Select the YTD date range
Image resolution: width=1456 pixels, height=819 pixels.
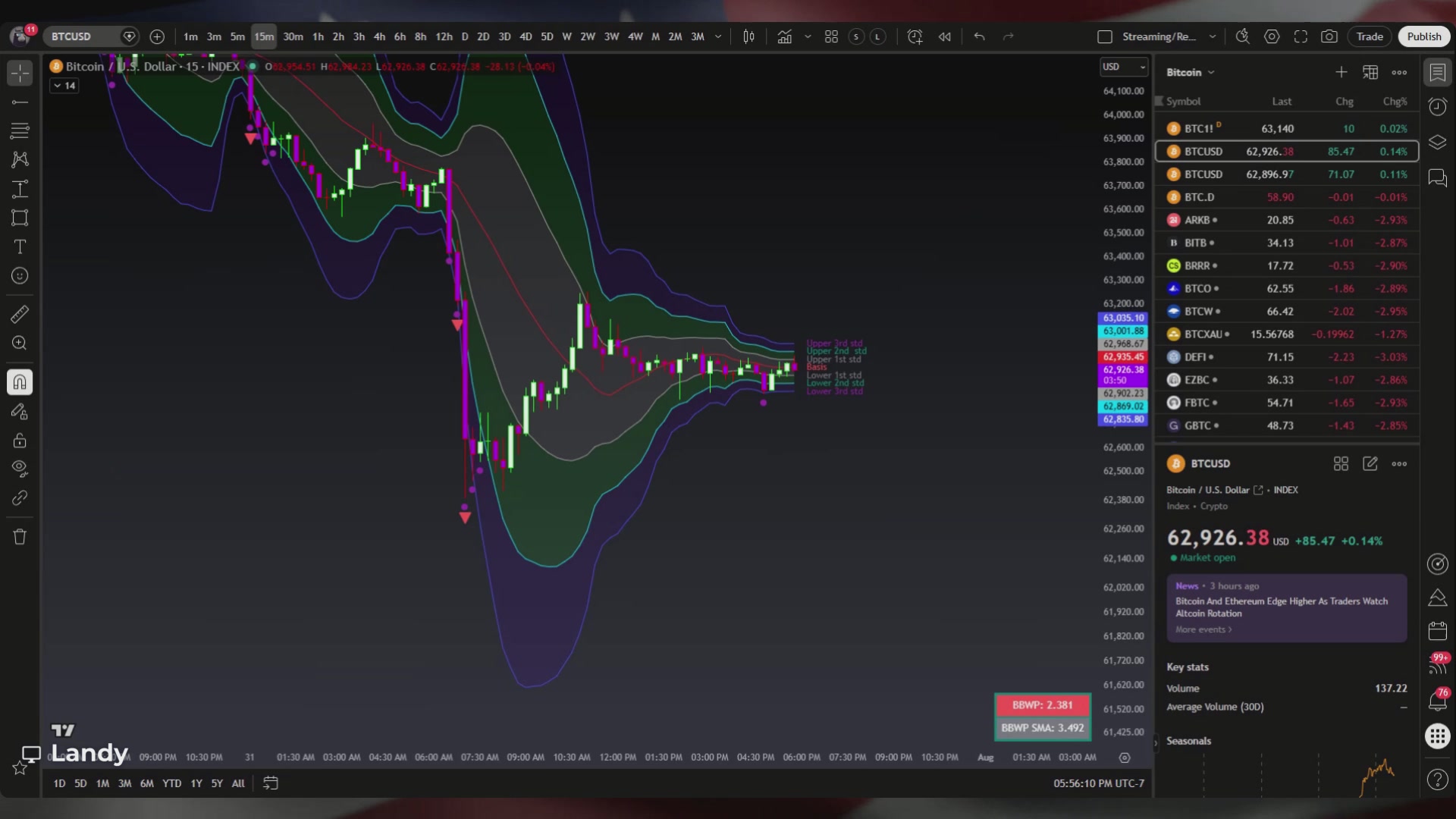coord(172,783)
